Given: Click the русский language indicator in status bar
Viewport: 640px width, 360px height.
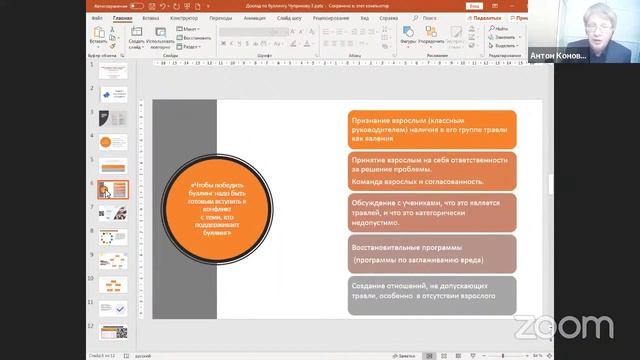Looking at the screenshot, I should (x=143, y=356).
